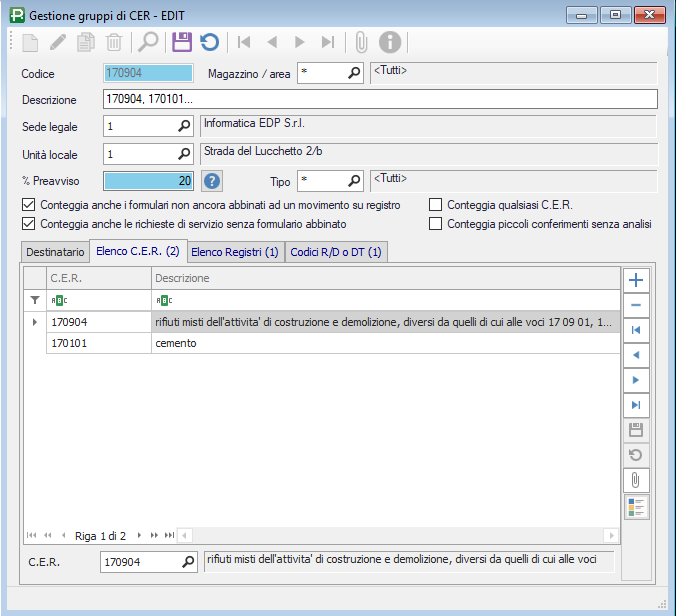Viewport: 676px width, 616px height.
Task: Uncheck Conteggia anche le richieste di servizio
Action: point(28,224)
